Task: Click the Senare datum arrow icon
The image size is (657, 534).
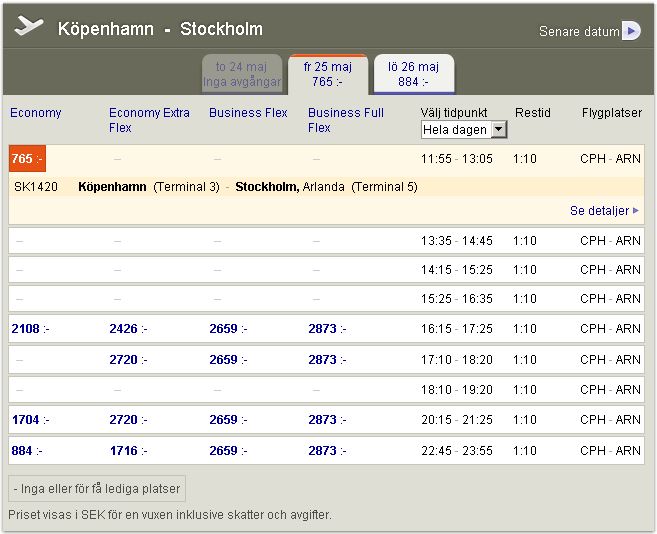Action: tap(630, 31)
